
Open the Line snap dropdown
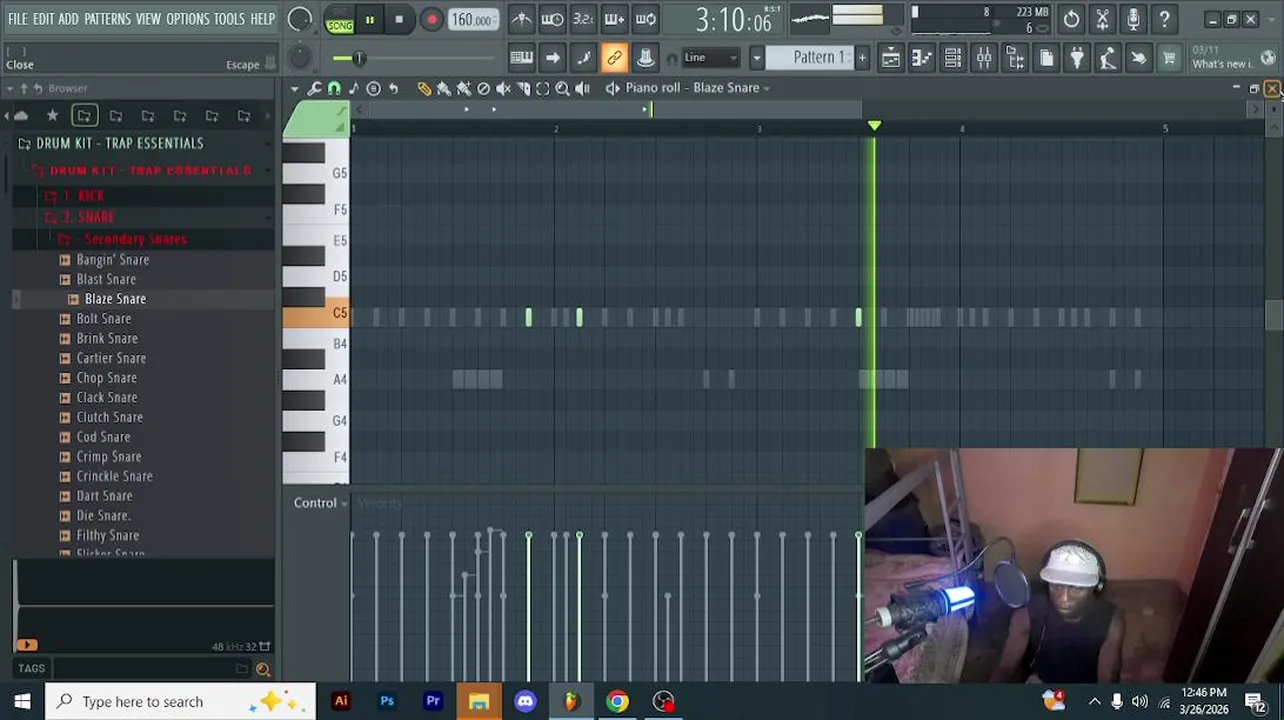709,58
